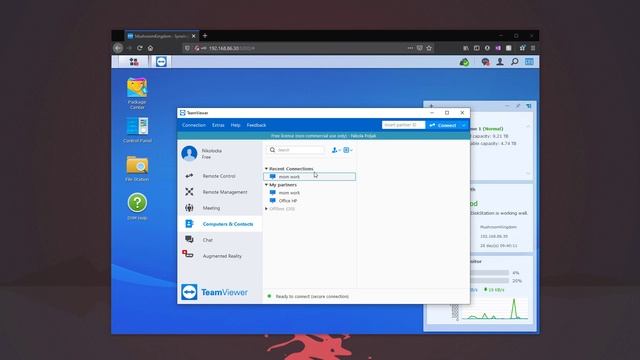This screenshot has width=640, height=360.
Task: Click purple OneNote extension icon
Action: pos(498,48)
